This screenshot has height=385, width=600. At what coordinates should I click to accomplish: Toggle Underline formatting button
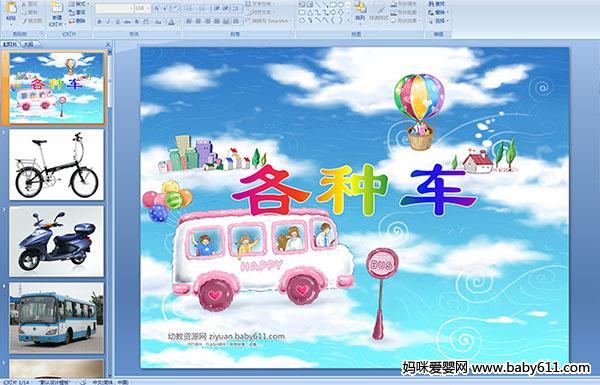pyautogui.click(x=117, y=22)
